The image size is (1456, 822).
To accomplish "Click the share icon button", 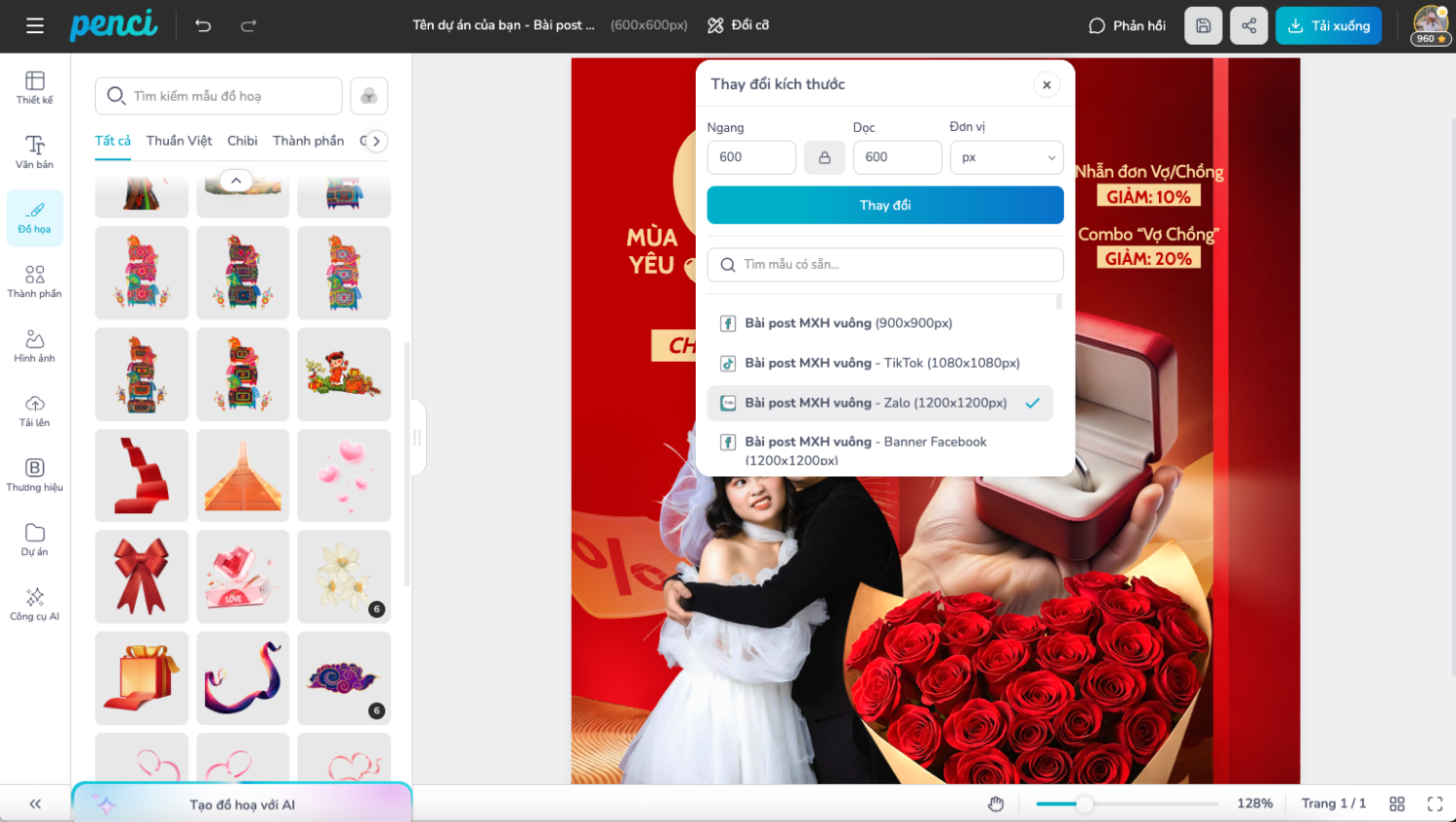I will point(1248,26).
